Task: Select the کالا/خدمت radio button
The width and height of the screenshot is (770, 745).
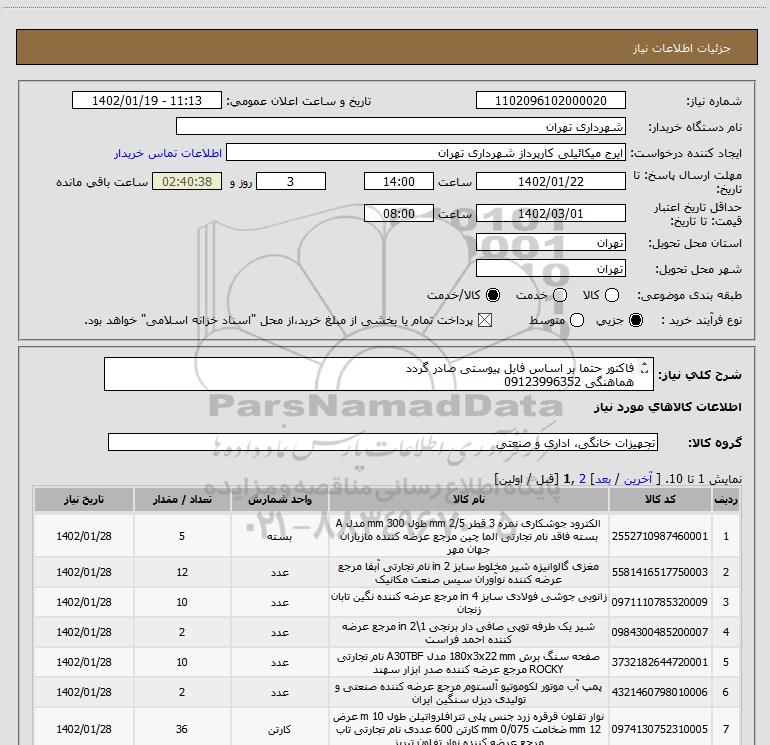Action: click(x=493, y=295)
